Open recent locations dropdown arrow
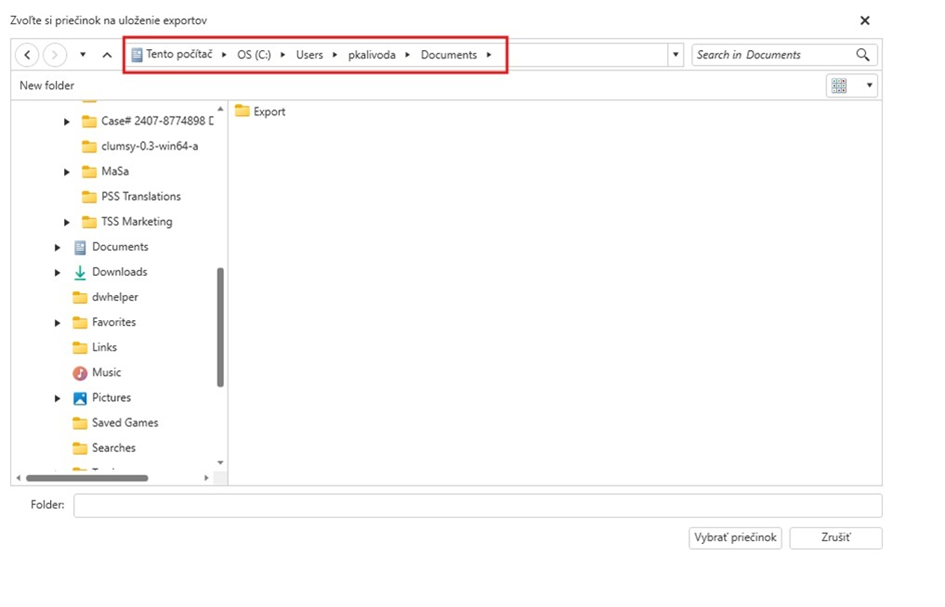 click(83, 55)
